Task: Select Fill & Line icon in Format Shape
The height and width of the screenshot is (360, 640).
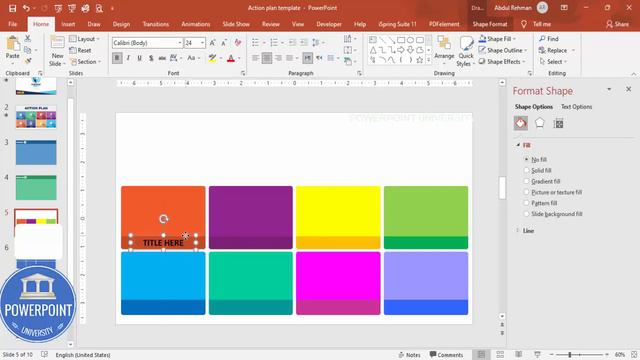Action: click(x=521, y=123)
